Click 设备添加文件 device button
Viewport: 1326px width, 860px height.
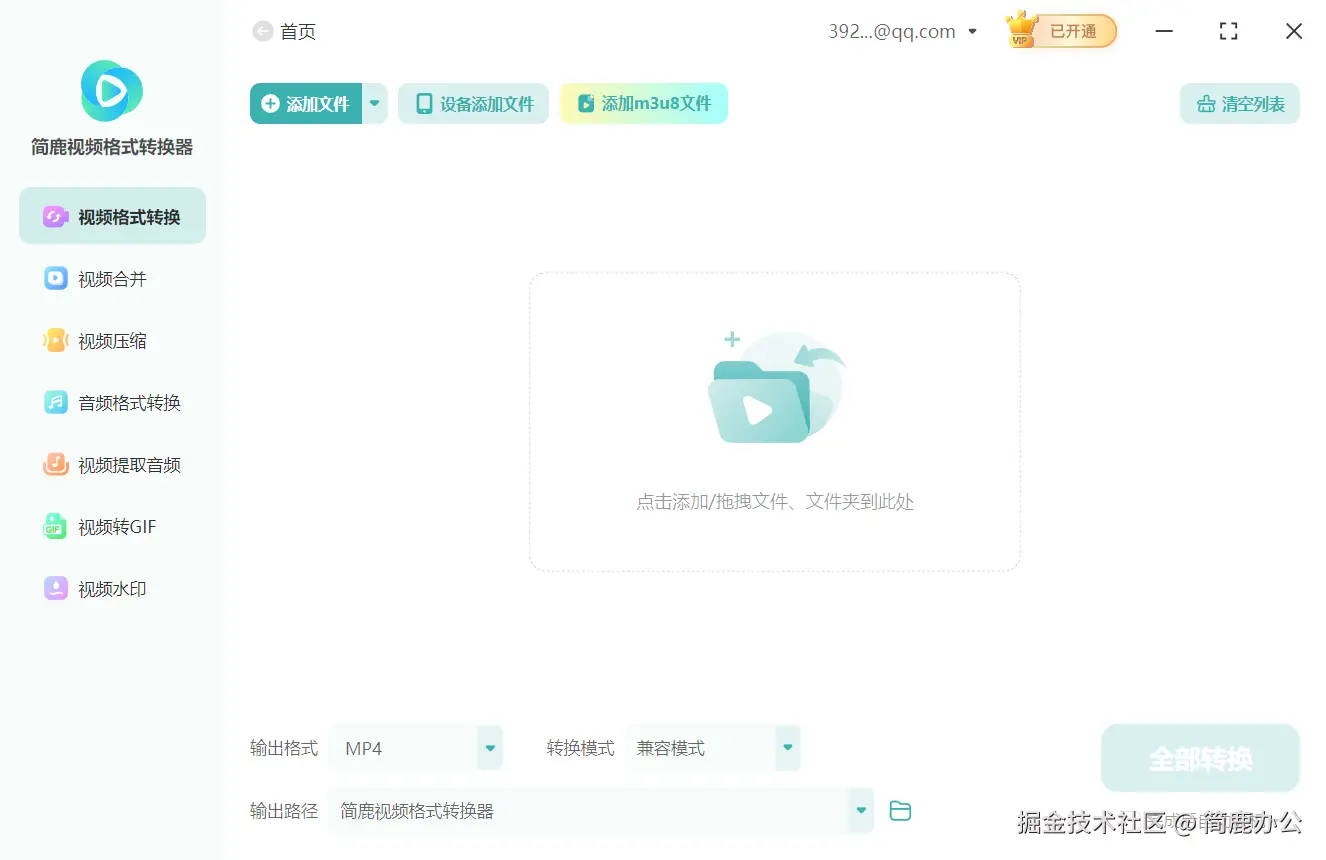click(x=473, y=103)
